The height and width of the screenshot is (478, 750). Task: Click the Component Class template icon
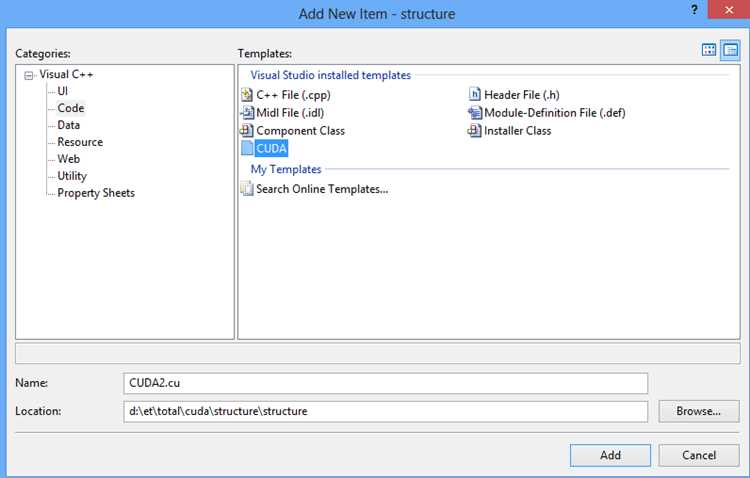pyautogui.click(x=247, y=131)
